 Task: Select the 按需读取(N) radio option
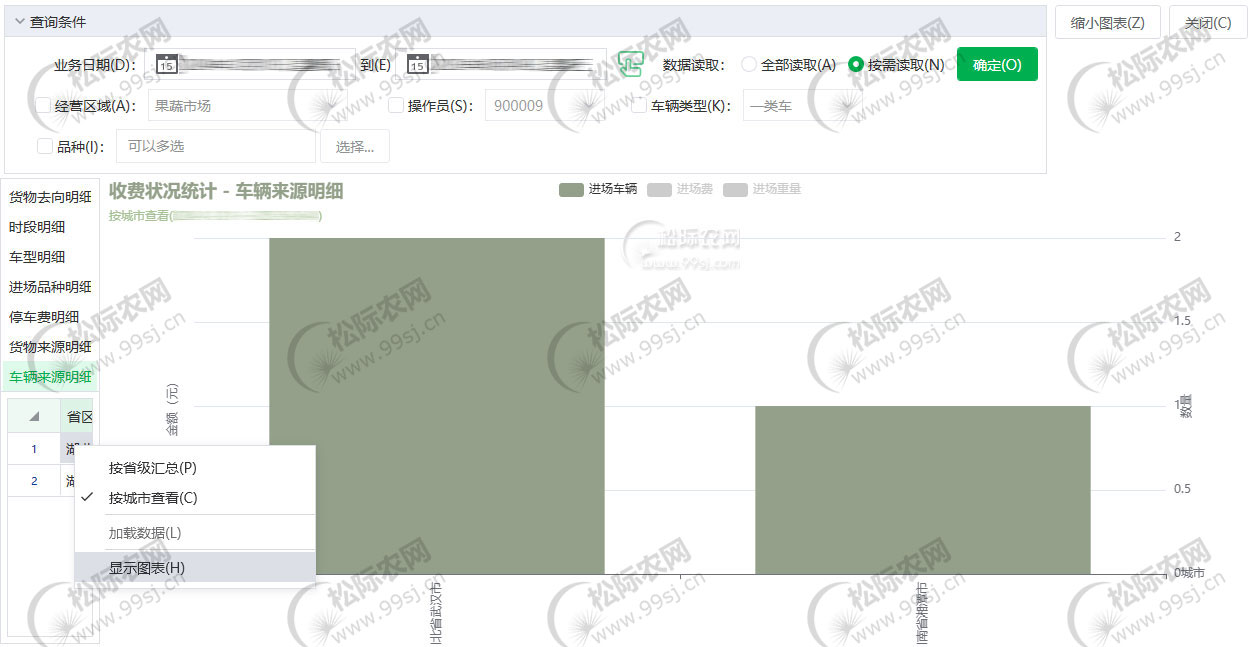(856, 64)
